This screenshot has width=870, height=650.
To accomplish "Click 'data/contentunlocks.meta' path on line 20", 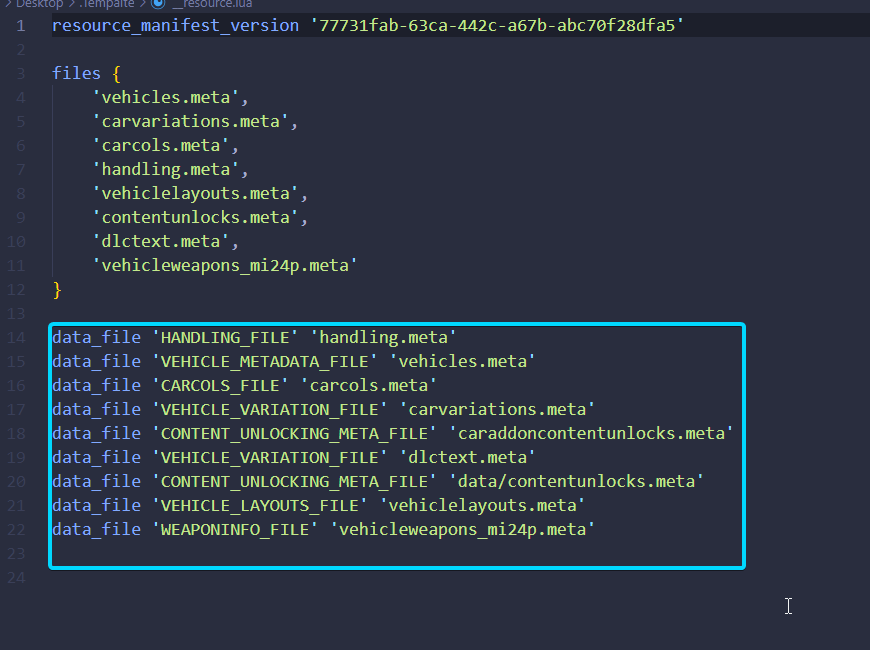I will [576, 481].
